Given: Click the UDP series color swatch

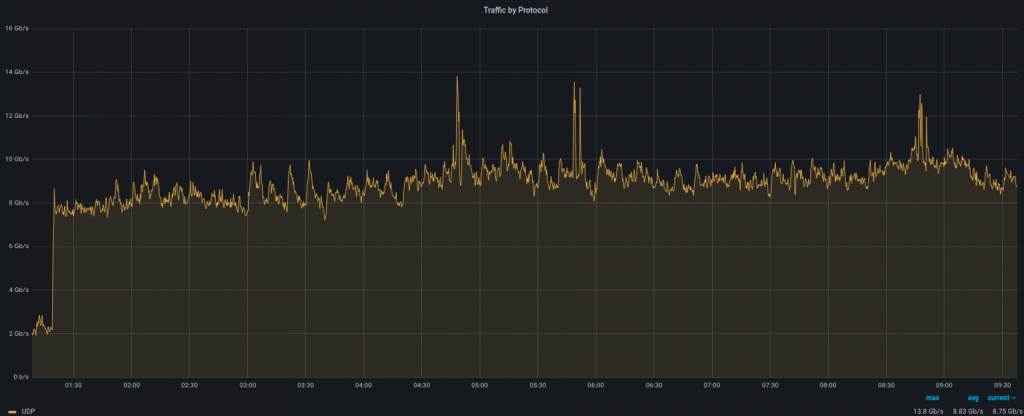Looking at the screenshot, I should [12, 411].
